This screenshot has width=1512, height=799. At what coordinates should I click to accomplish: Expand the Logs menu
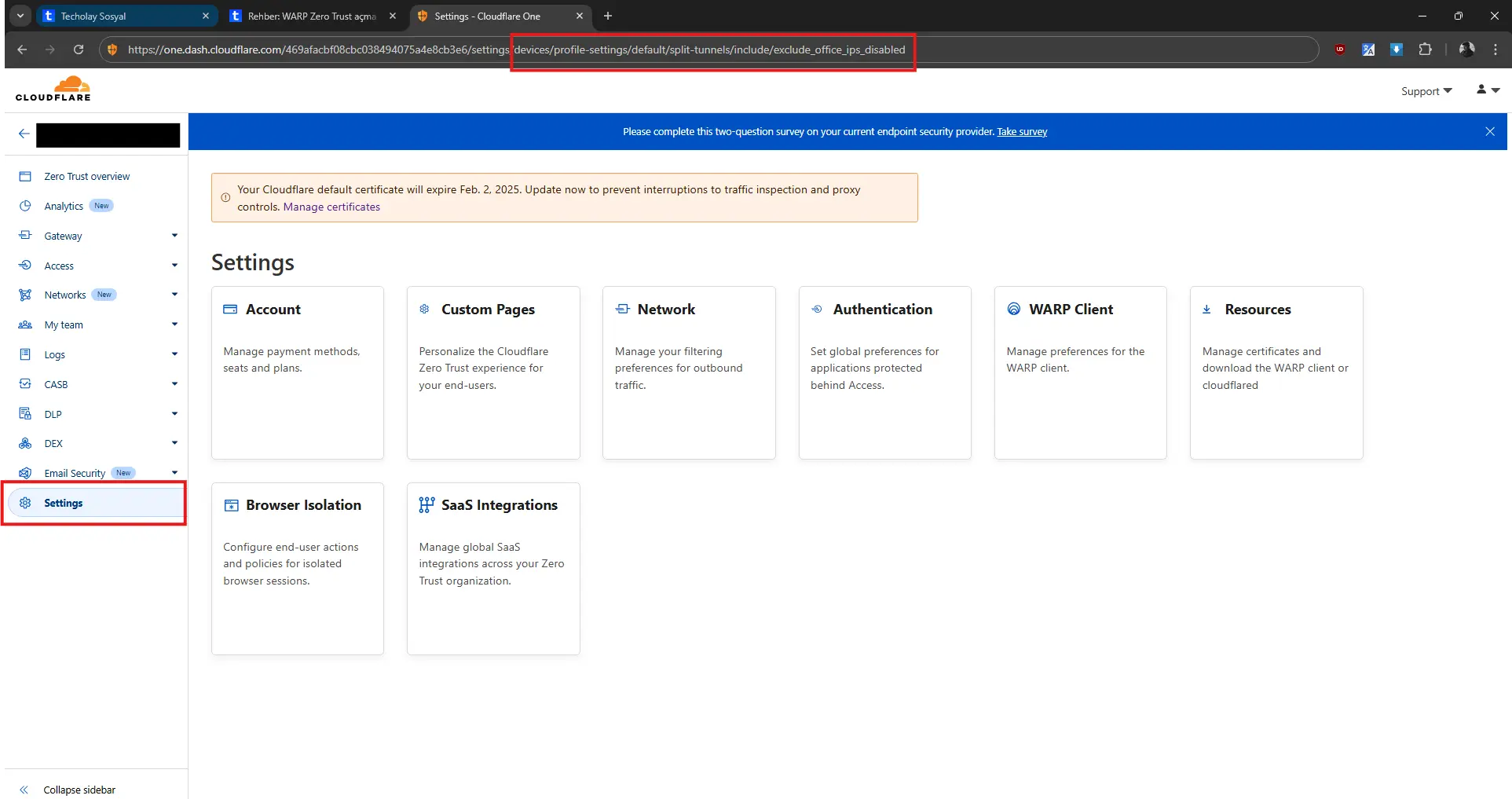(x=174, y=354)
